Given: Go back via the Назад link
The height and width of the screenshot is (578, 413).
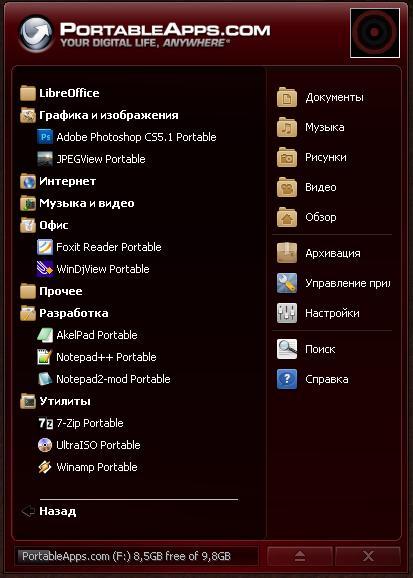Looking at the screenshot, I should [x=58, y=511].
